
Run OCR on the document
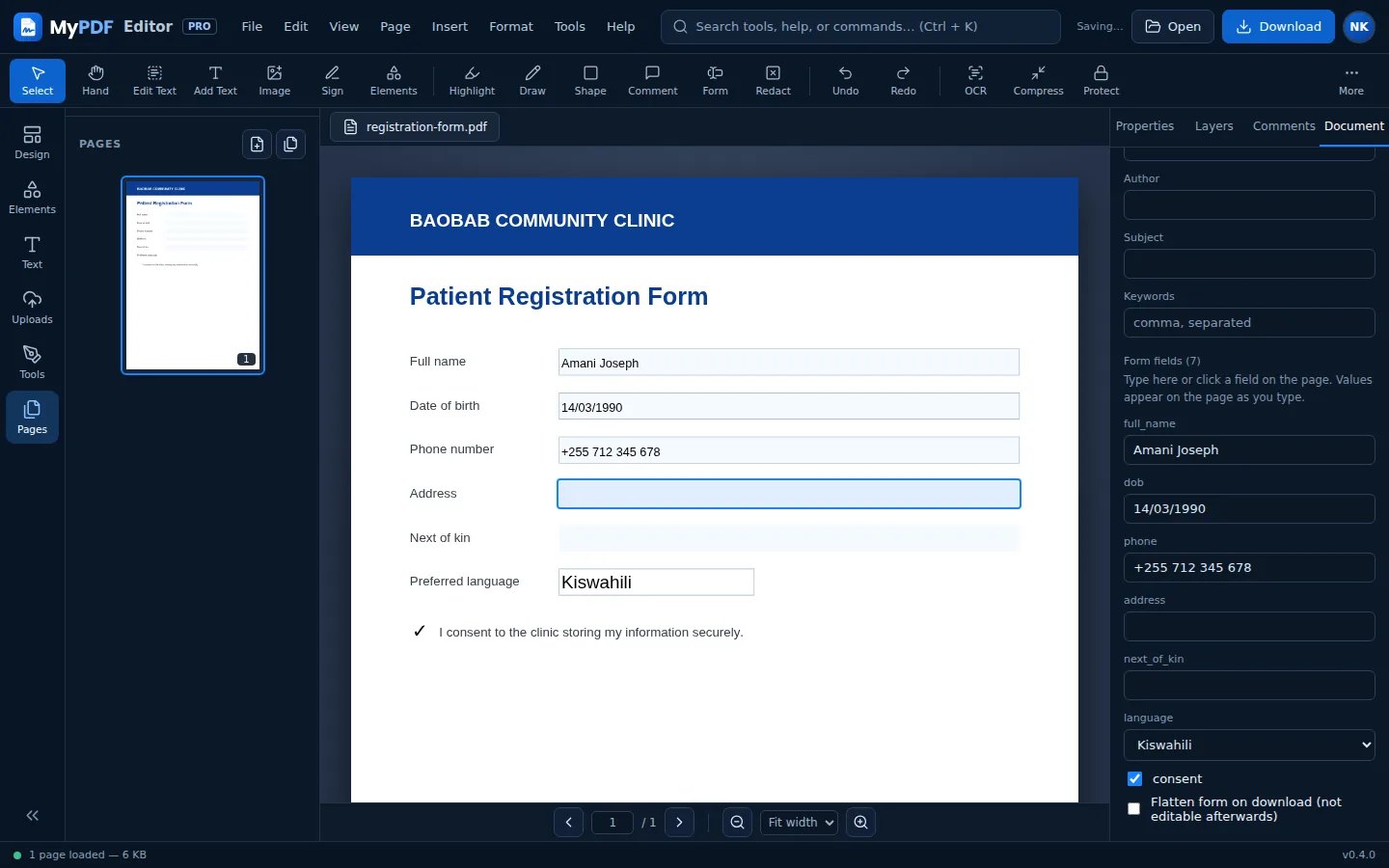click(976, 80)
